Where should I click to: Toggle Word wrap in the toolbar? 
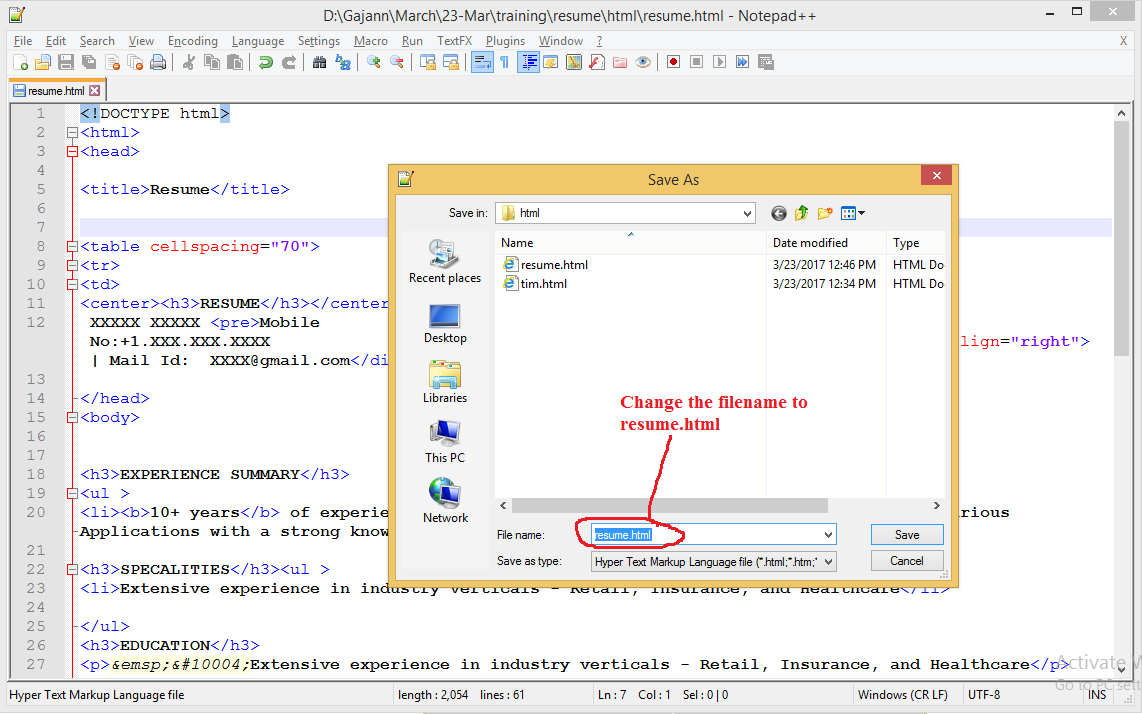coord(482,63)
